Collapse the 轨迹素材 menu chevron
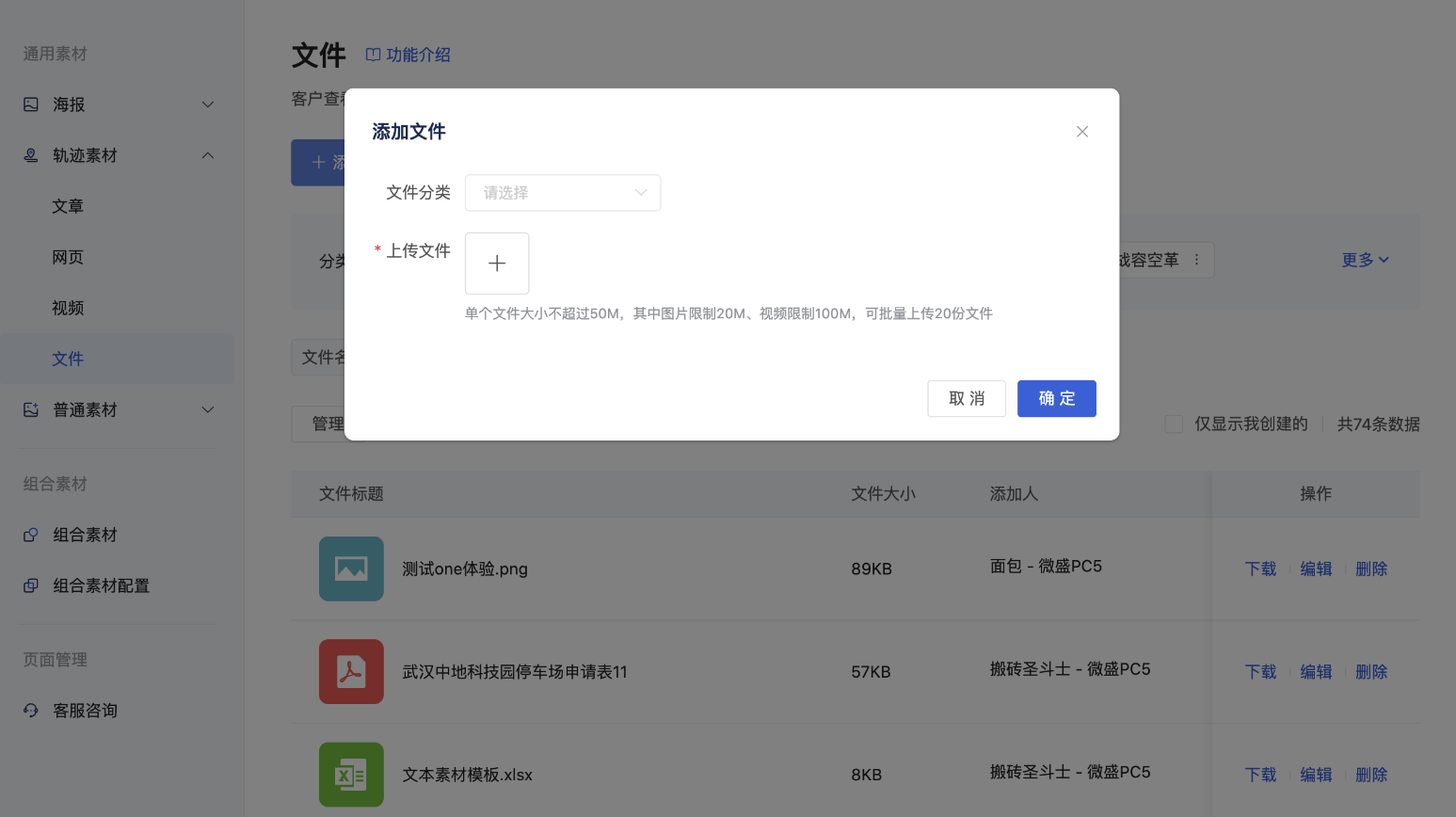 [208, 155]
